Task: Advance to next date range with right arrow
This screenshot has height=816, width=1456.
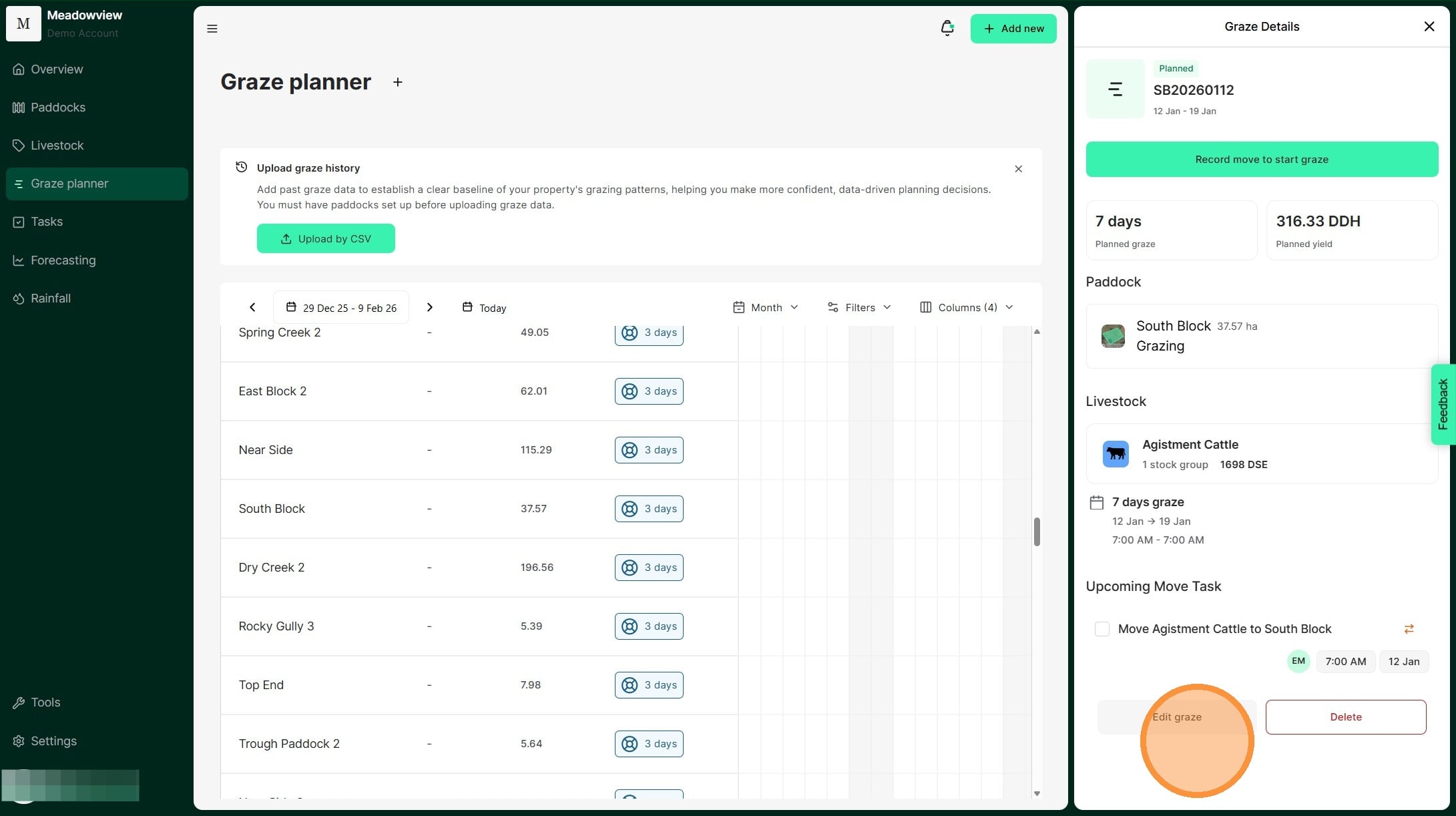Action: [x=429, y=307]
